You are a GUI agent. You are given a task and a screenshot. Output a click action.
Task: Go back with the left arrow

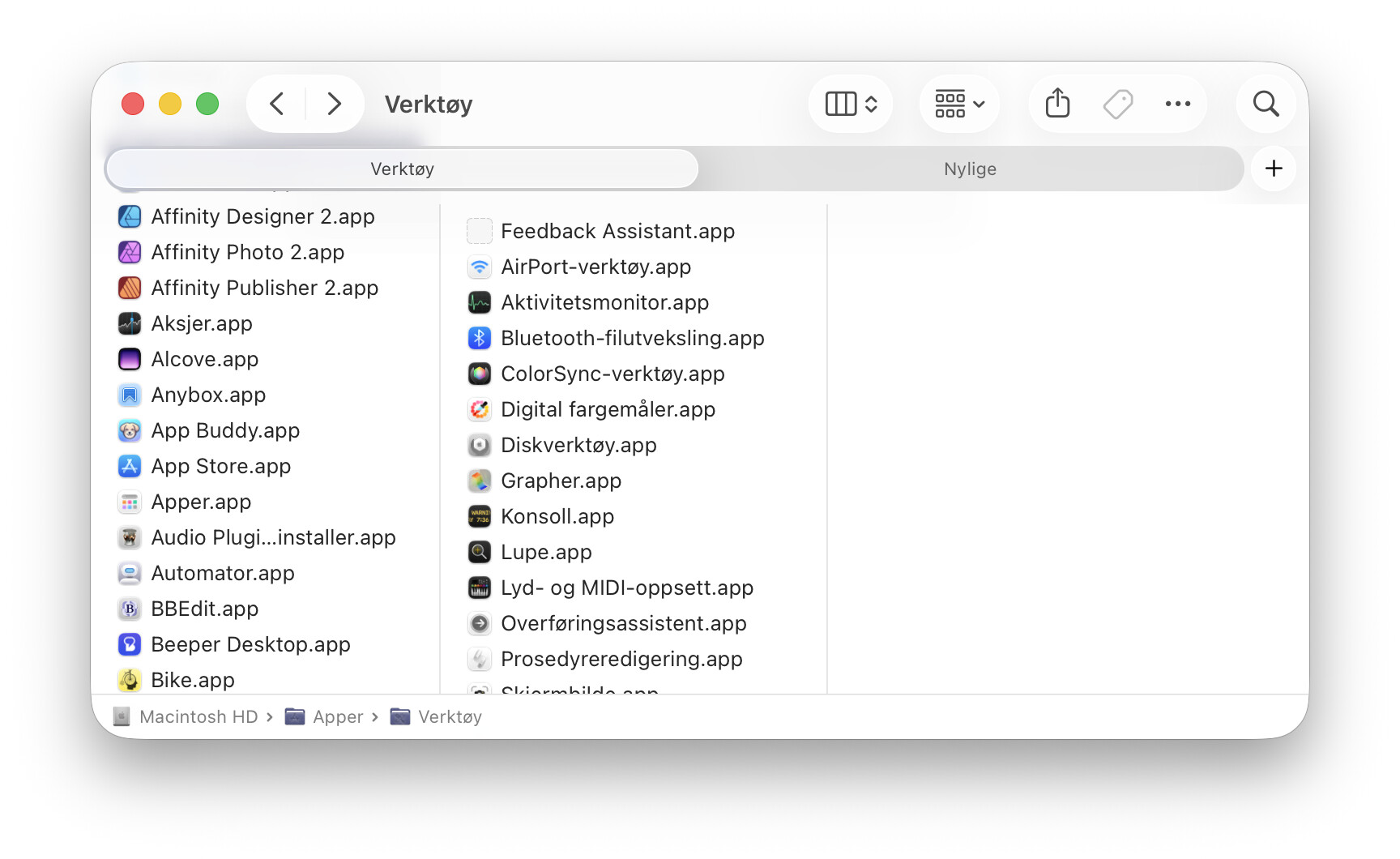coord(277,104)
